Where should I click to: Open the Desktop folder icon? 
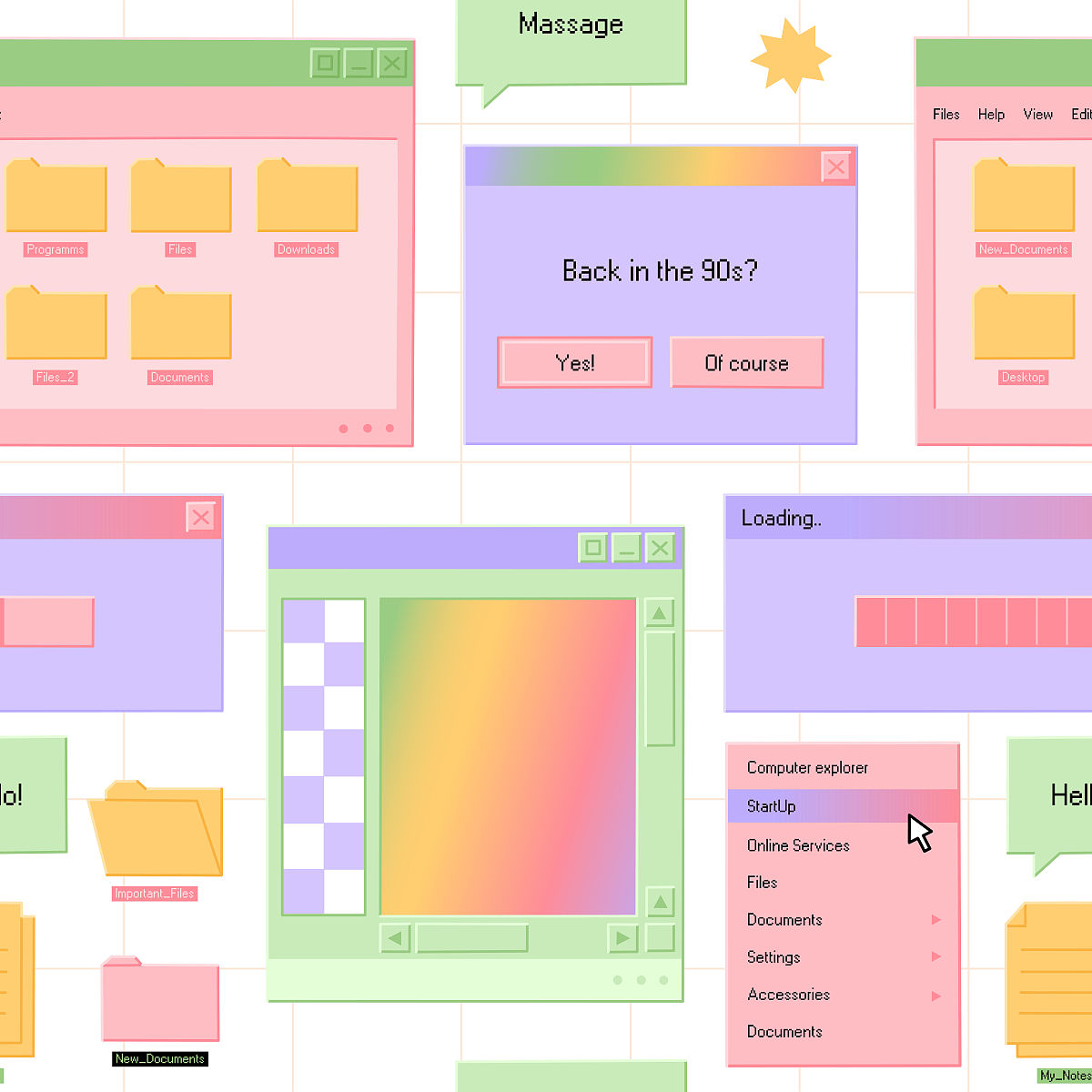click(1024, 324)
